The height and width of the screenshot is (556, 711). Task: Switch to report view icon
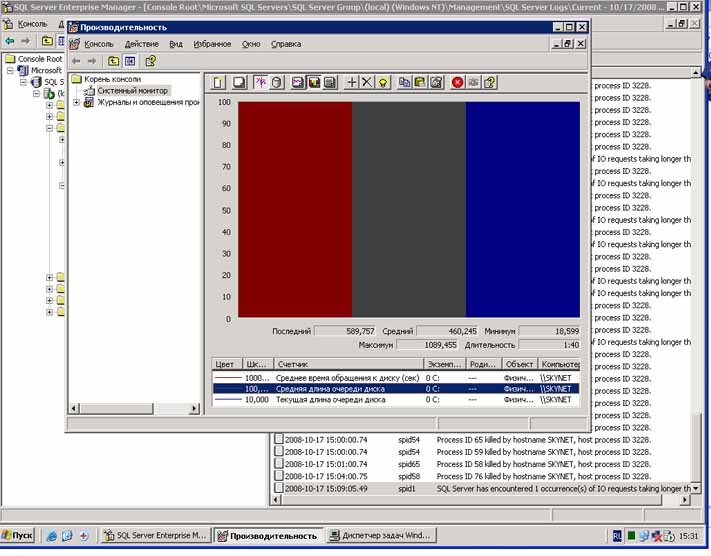330,82
